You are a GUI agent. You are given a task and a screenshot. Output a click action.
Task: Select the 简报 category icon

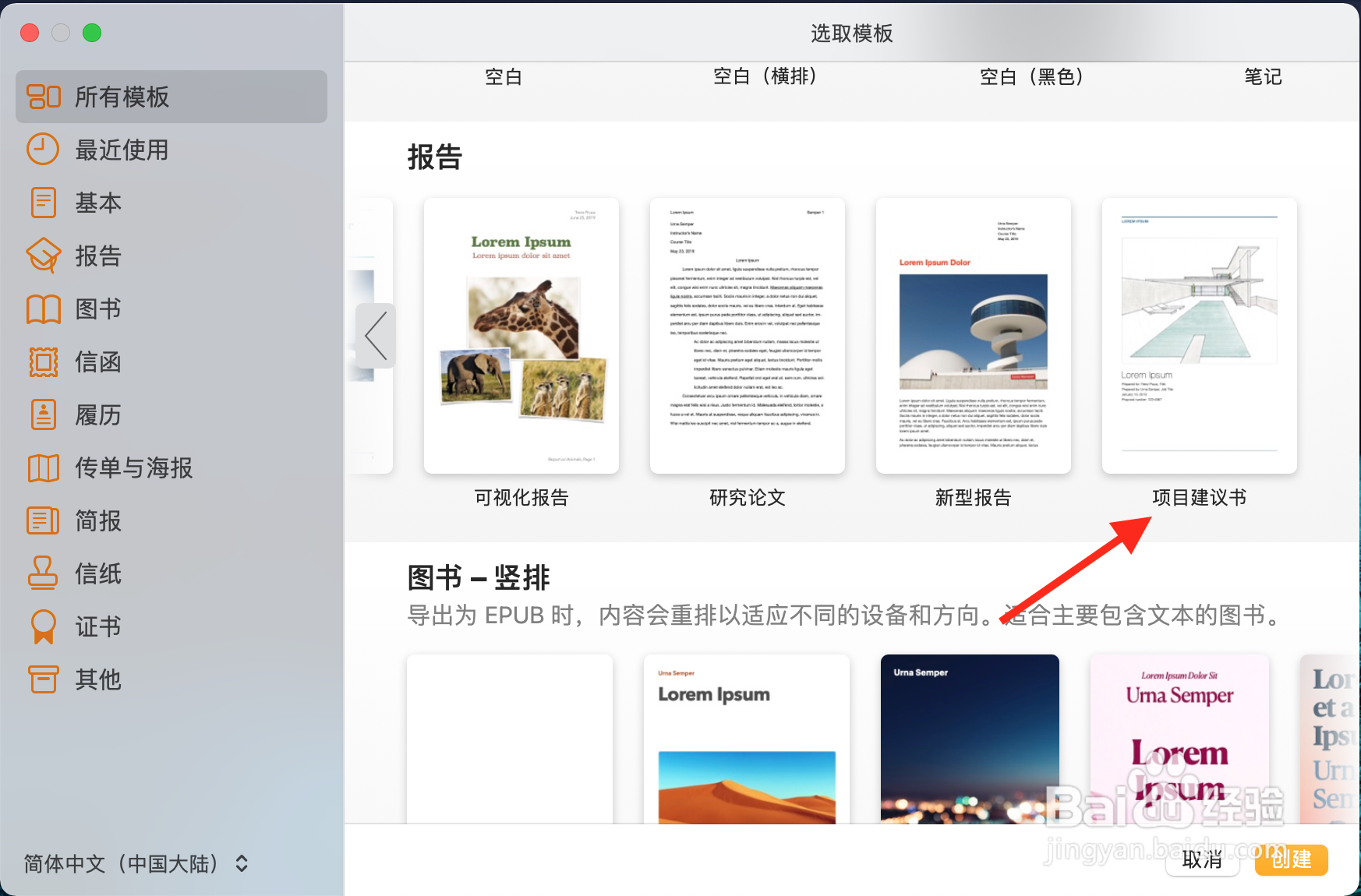(x=43, y=520)
